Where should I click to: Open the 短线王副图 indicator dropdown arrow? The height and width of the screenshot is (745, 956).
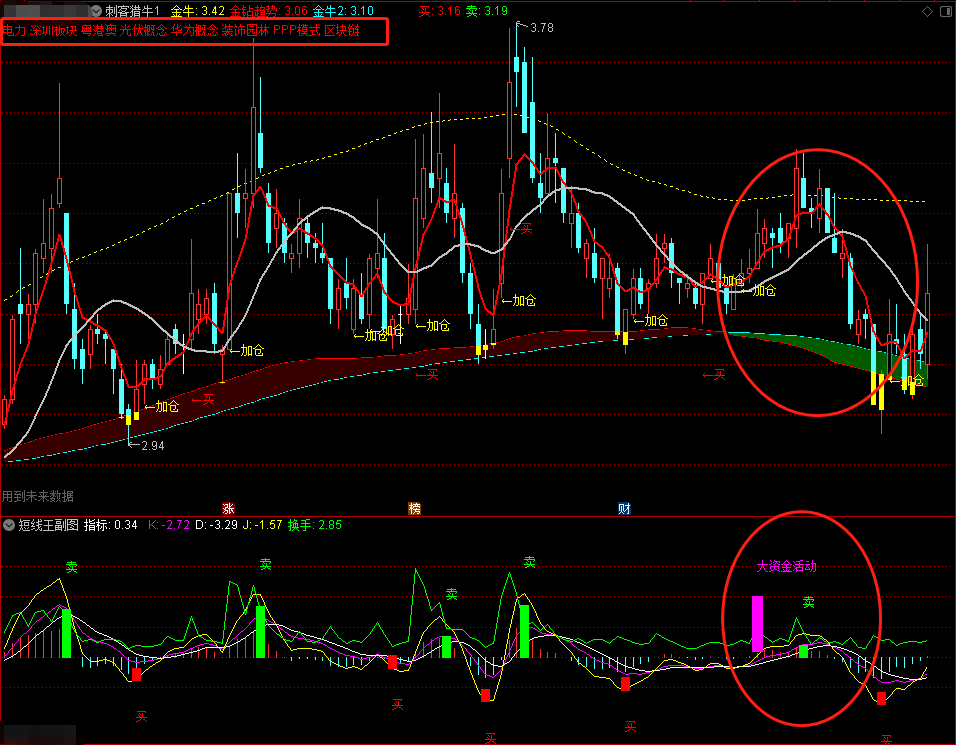[9, 525]
